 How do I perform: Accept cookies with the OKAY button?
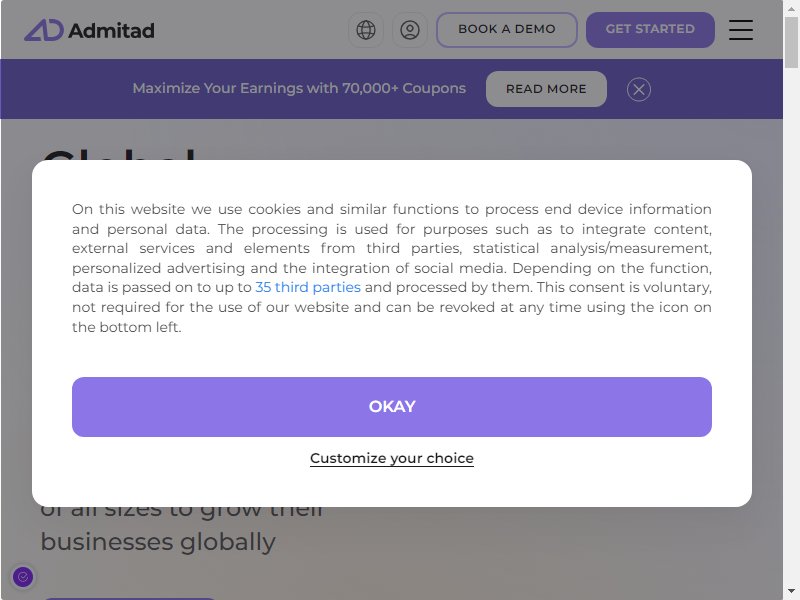click(392, 407)
